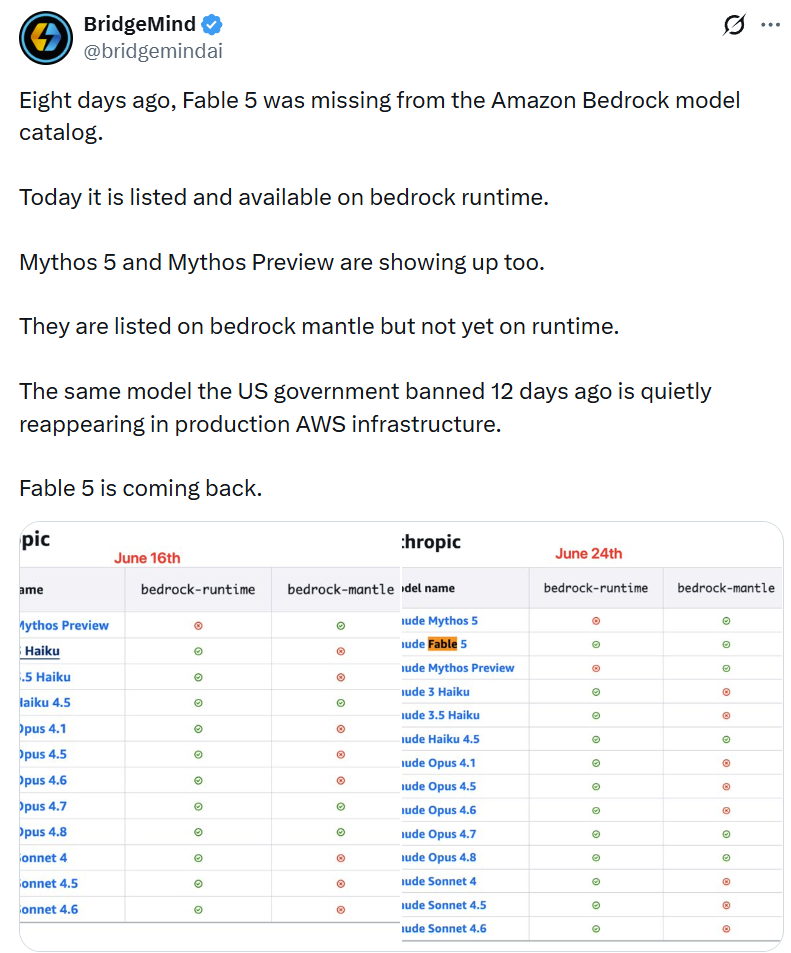Click red status icon for Mythos 5 runtime
Screen dimensions: 791x953
click(x=596, y=621)
